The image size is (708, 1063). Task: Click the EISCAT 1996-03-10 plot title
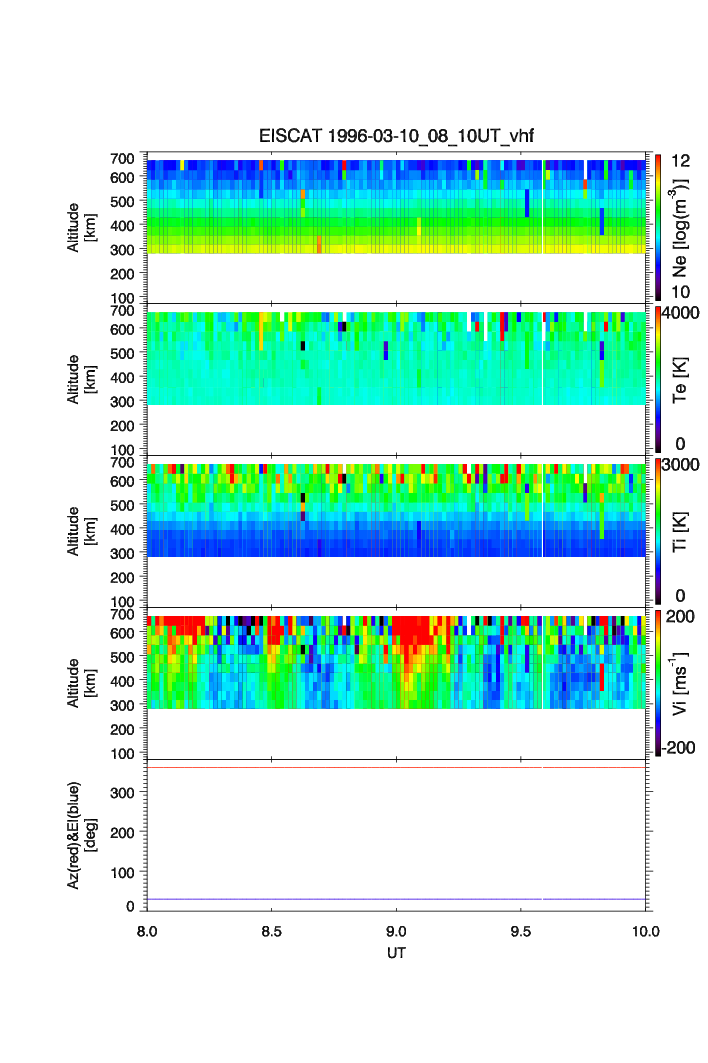[396, 137]
